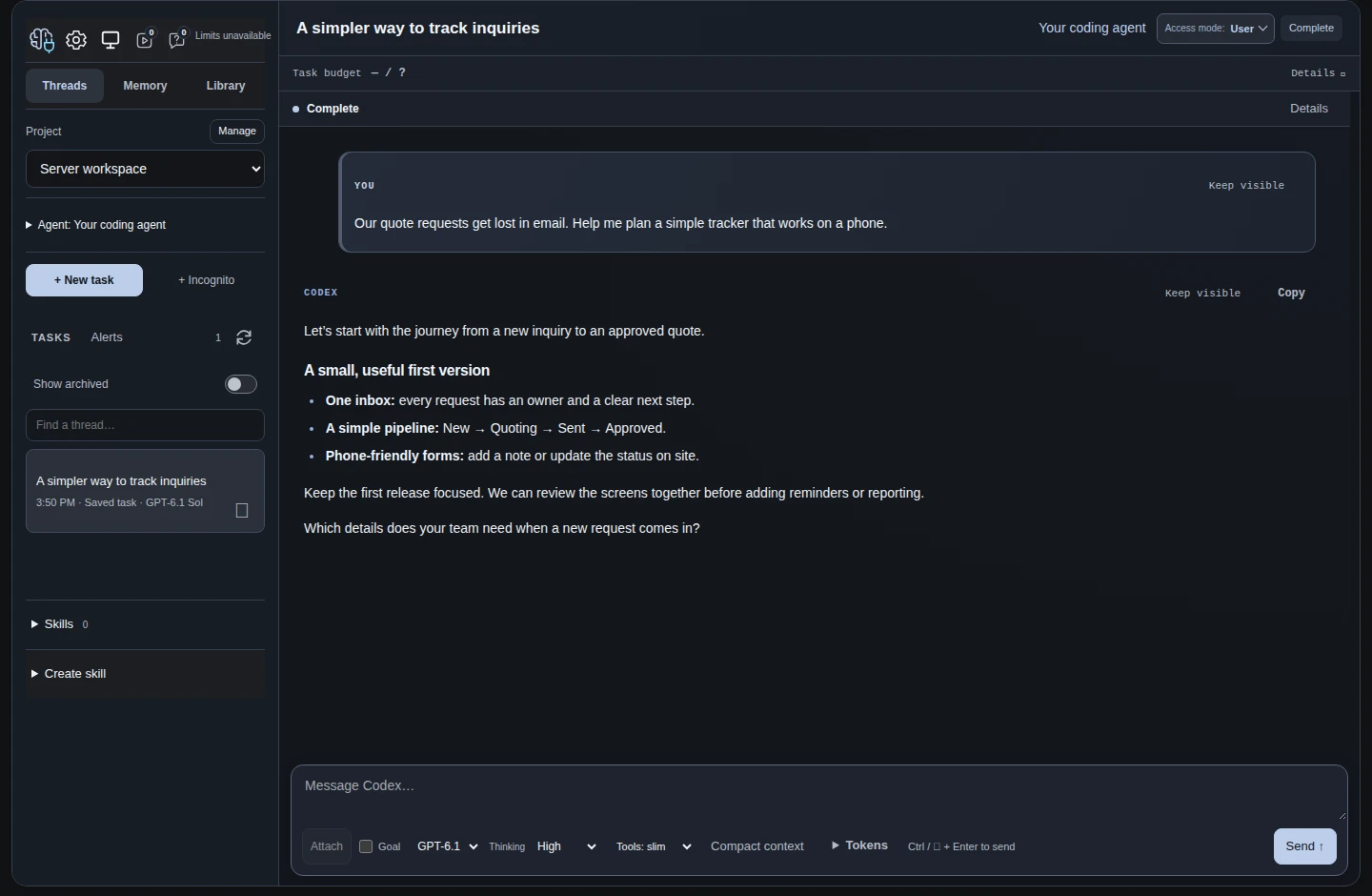Open the Tools: slim dropdown

[654, 846]
